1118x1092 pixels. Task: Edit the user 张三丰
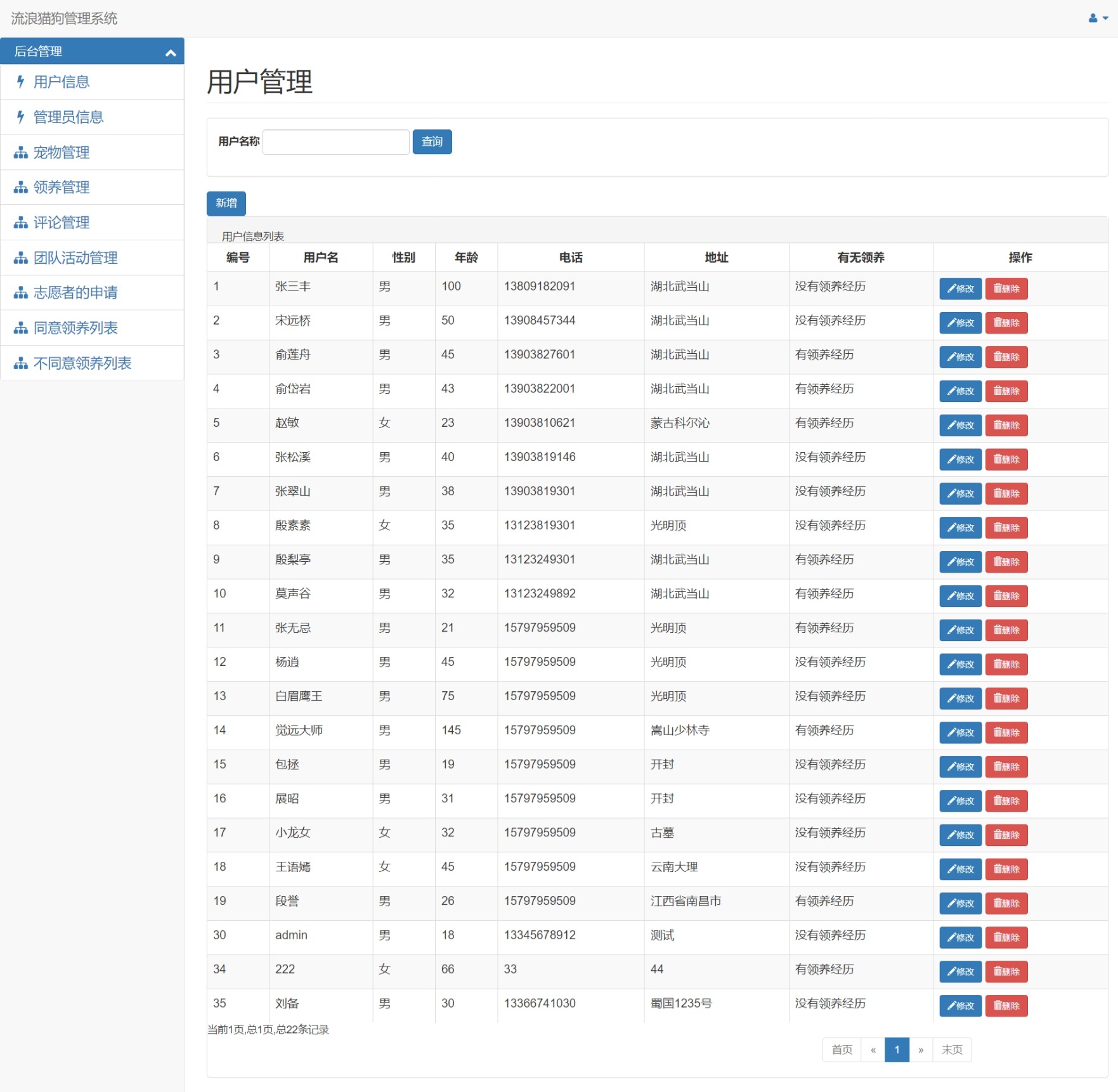click(x=960, y=289)
